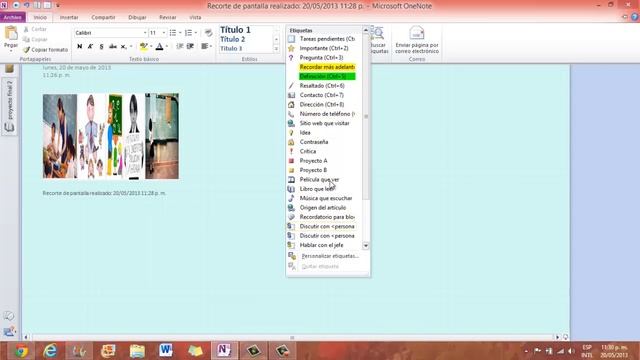Open the Archivo tab
The height and width of the screenshot is (360, 640).
13,17
